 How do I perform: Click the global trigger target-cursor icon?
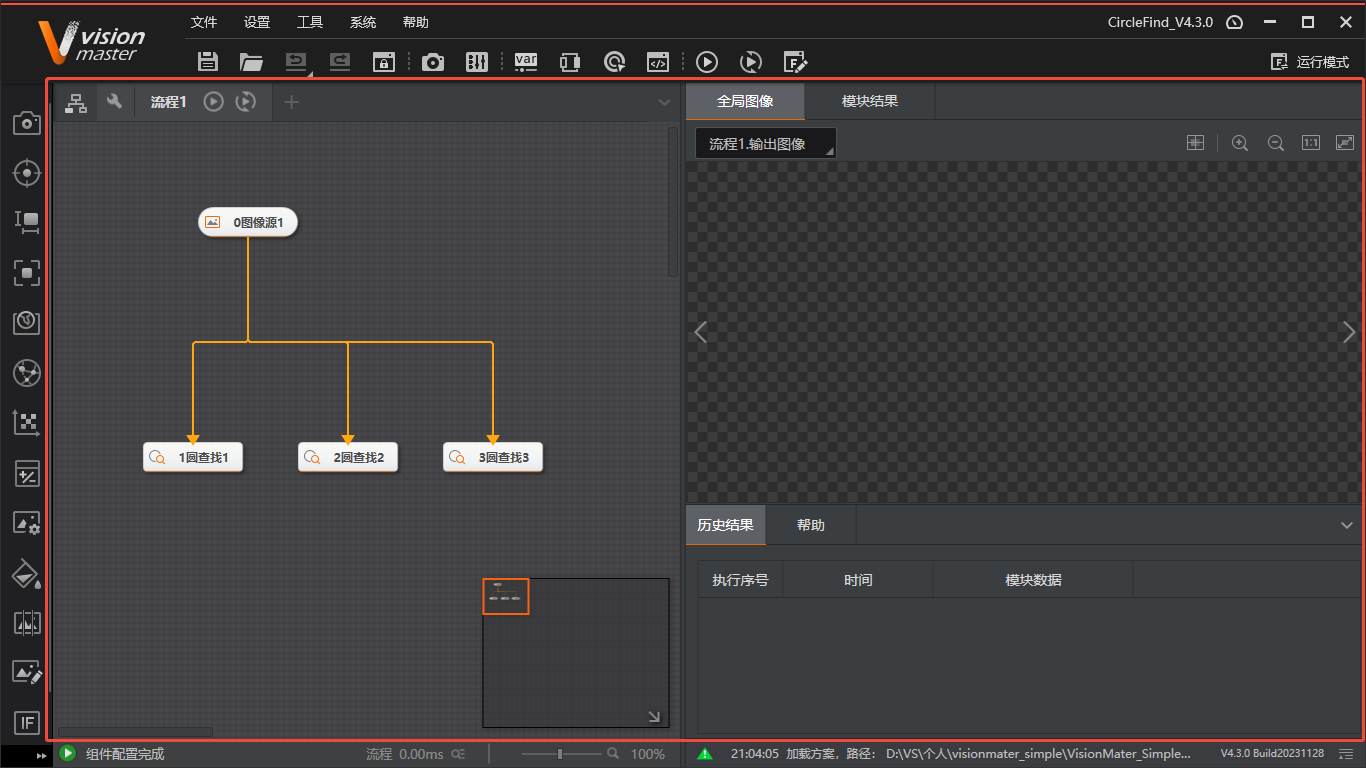pyautogui.click(x=614, y=62)
